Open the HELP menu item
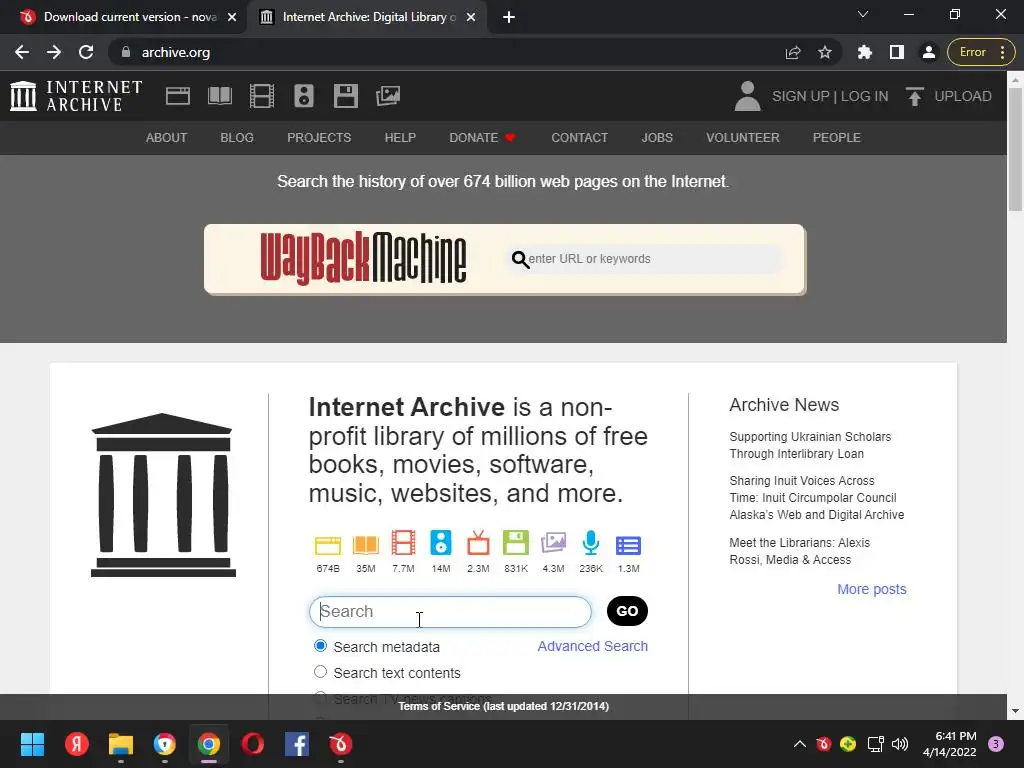Image resolution: width=1024 pixels, height=768 pixels. pyautogui.click(x=400, y=138)
